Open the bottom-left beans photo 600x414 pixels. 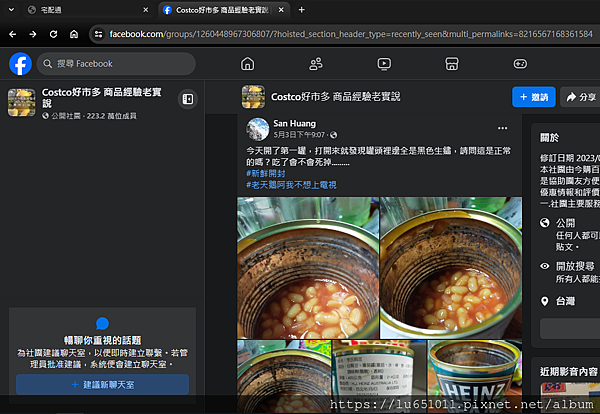[284, 377]
